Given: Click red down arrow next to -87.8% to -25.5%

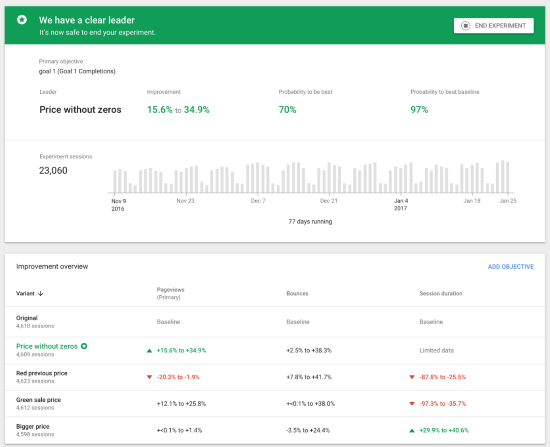Looking at the screenshot, I should 412,377.
